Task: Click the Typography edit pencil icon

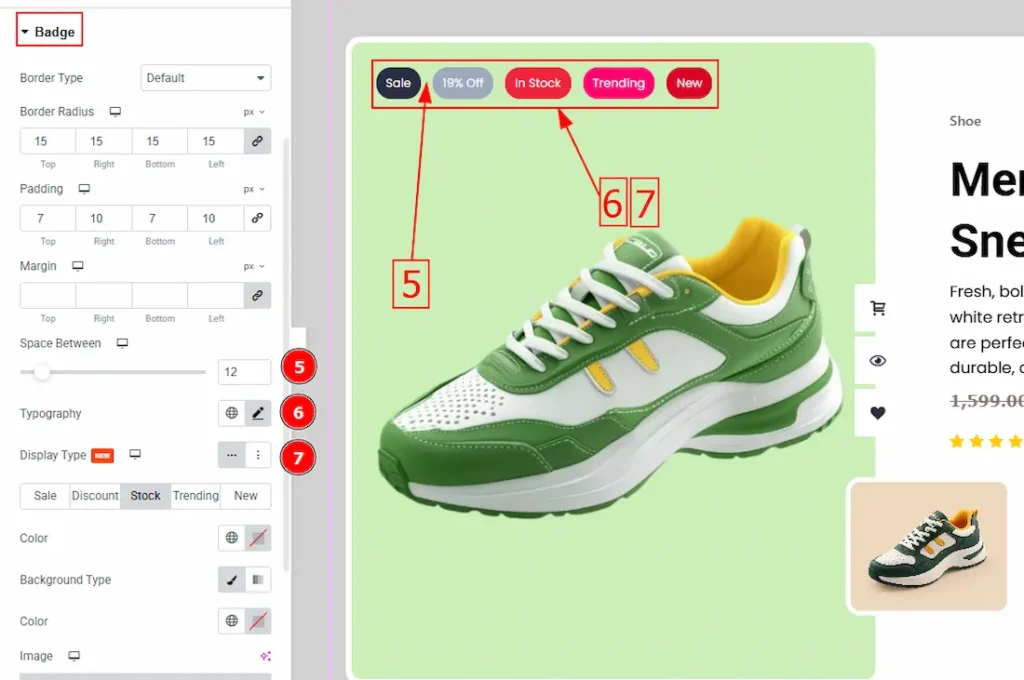Action: tap(258, 413)
